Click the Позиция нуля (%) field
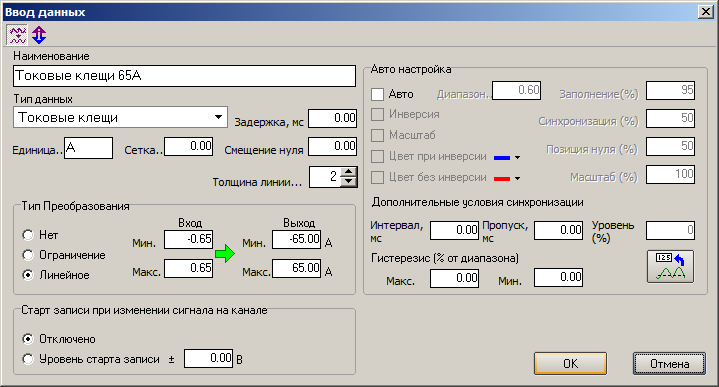This screenshot has width=719, height=387. (670, 147)
